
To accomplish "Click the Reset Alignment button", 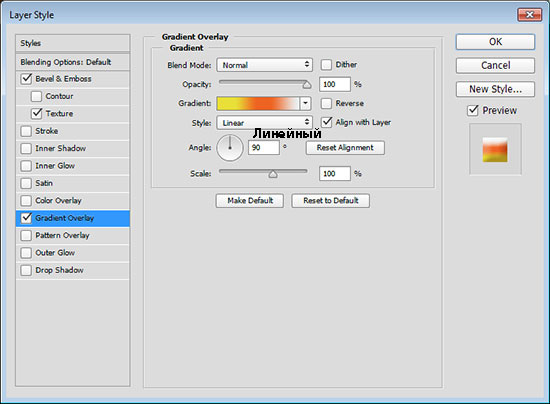I will [345, 148].
